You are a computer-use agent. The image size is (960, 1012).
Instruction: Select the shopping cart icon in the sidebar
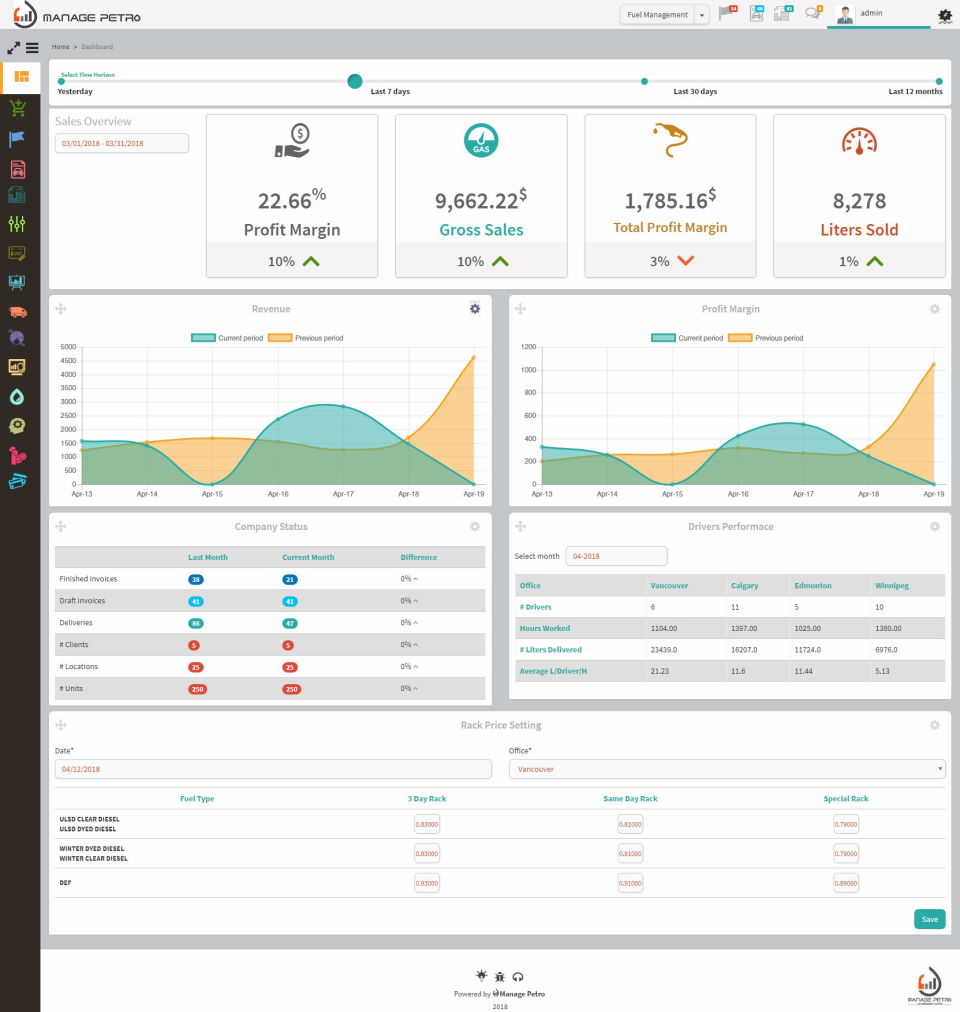(20, 105)
